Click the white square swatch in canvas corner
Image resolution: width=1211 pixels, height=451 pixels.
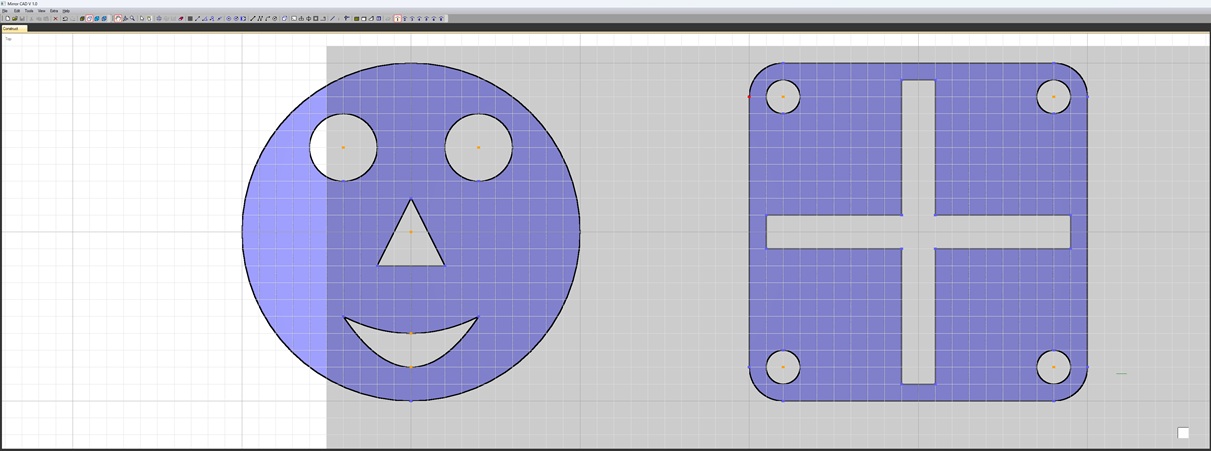(x=1183, y=433)
